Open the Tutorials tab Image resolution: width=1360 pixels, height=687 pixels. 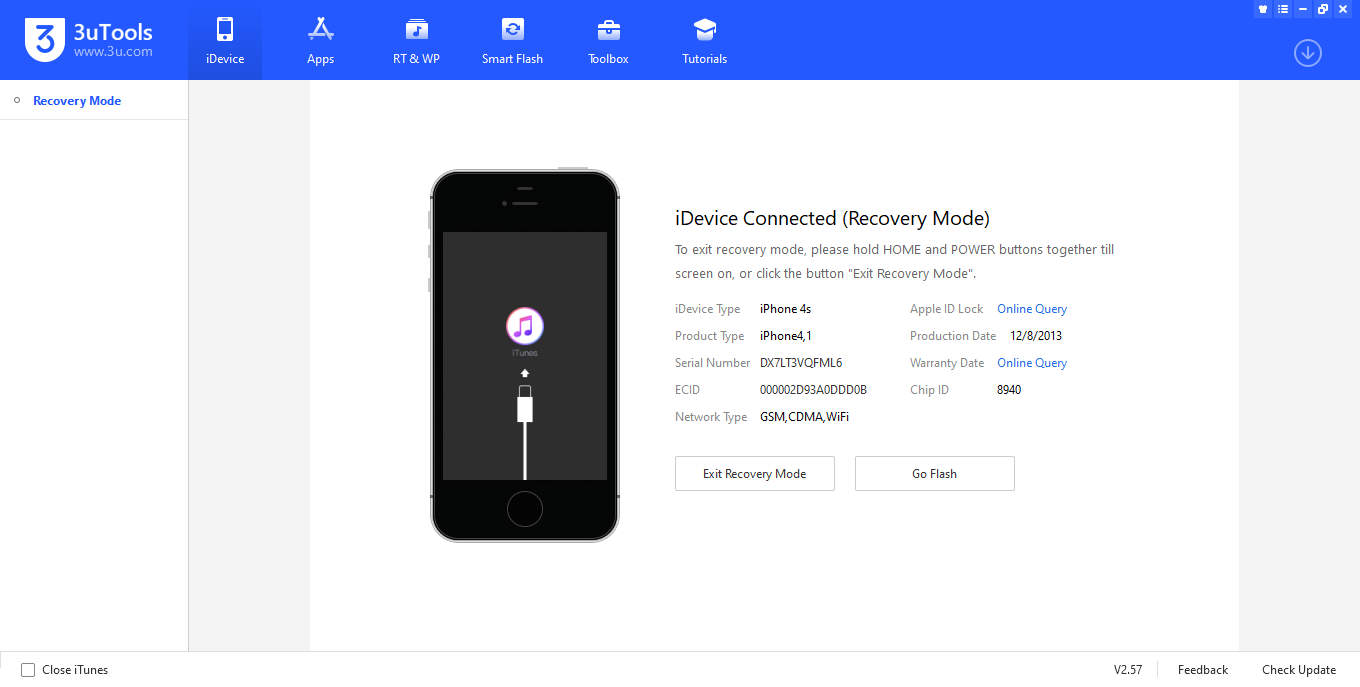click(704, 40)
